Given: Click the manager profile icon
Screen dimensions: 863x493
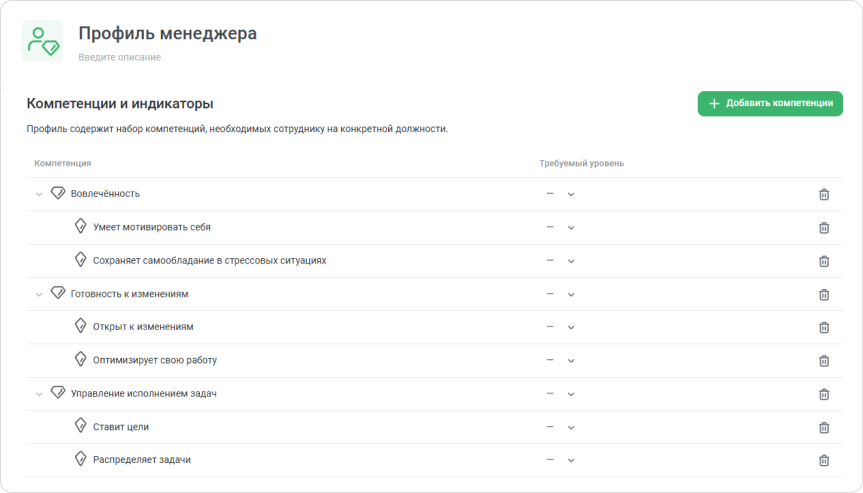Looking at the screenshot, I should click(43, 41).
